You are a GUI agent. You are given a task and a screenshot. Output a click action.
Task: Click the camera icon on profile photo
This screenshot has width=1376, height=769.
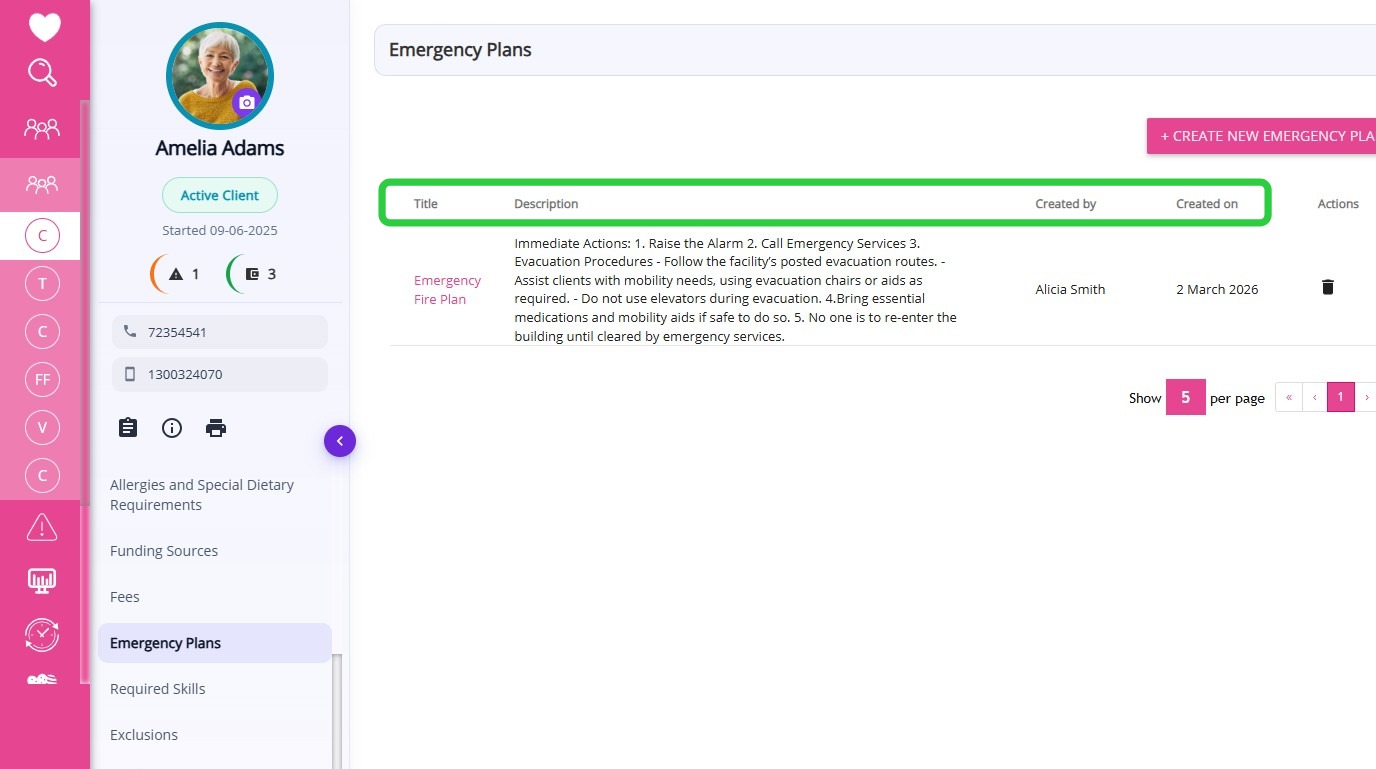[x=246, y=102]
